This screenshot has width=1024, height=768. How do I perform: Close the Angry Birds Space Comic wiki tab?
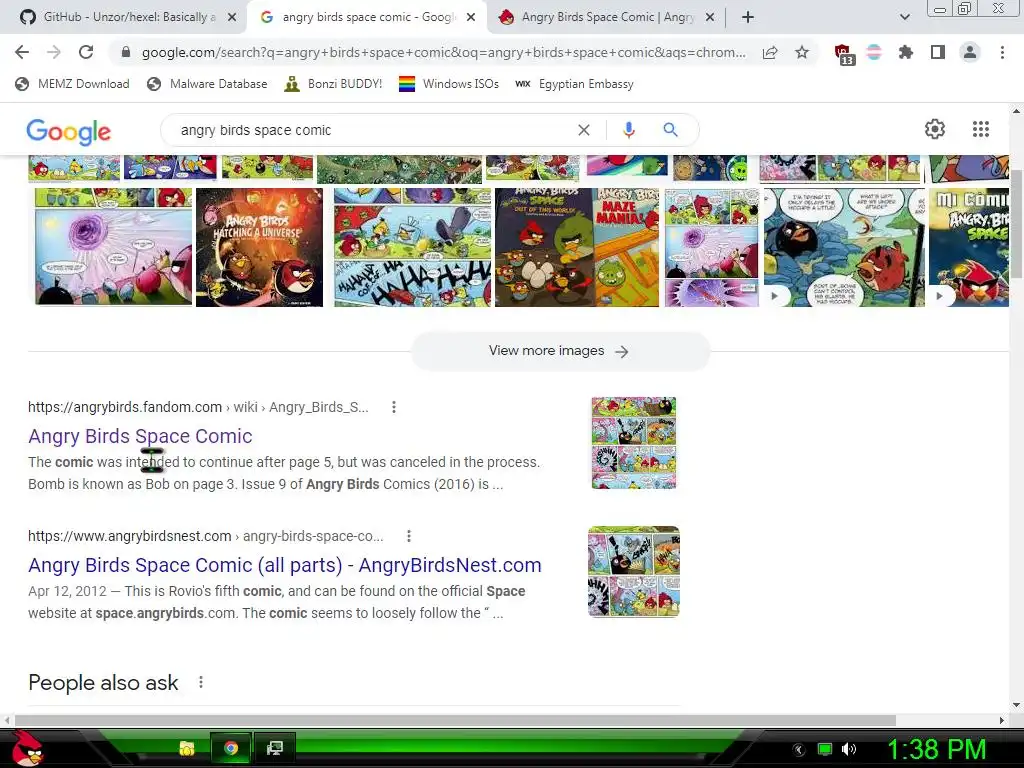[711, 18]
